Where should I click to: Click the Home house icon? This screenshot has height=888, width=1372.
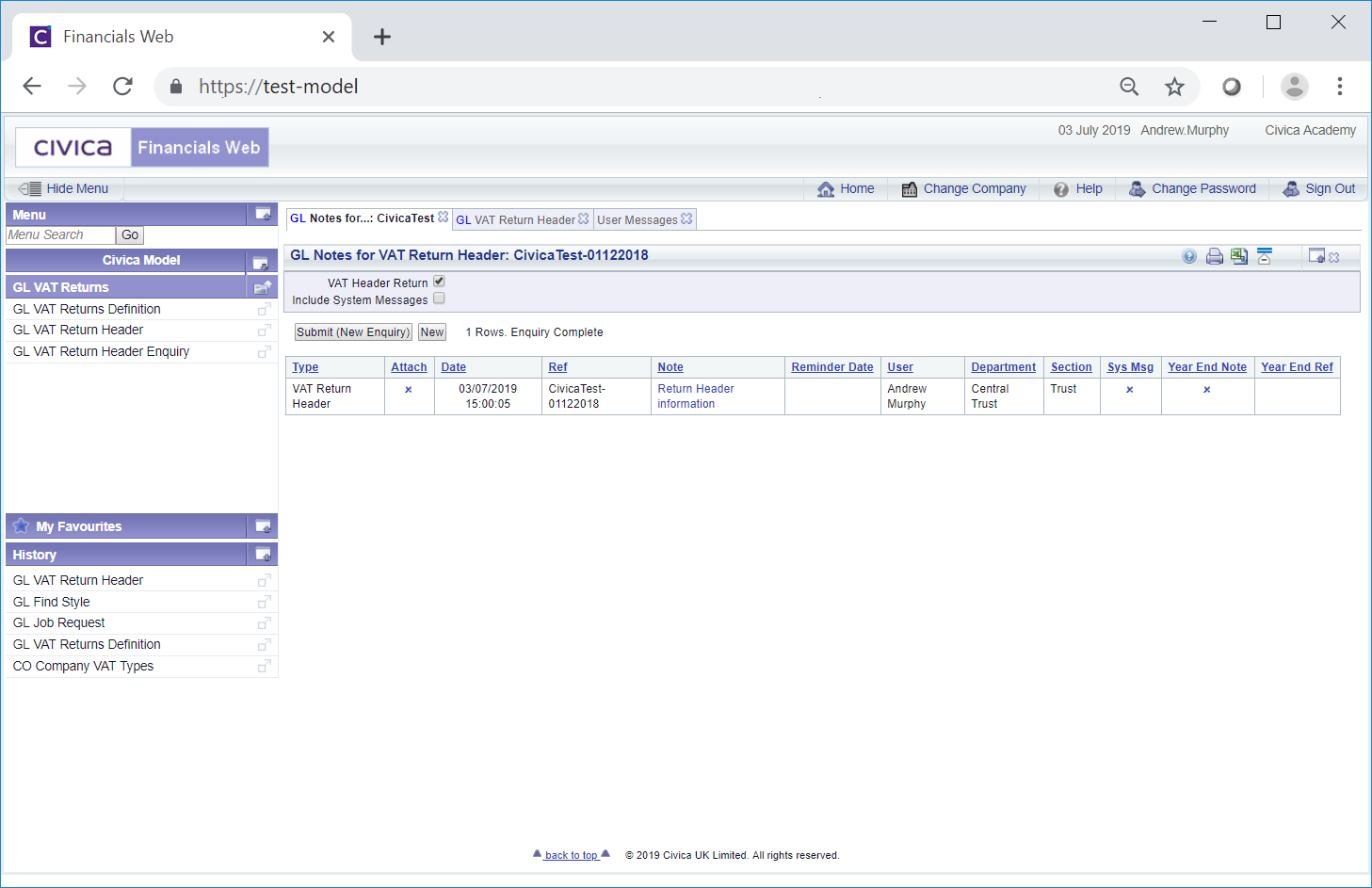(826, 189)
